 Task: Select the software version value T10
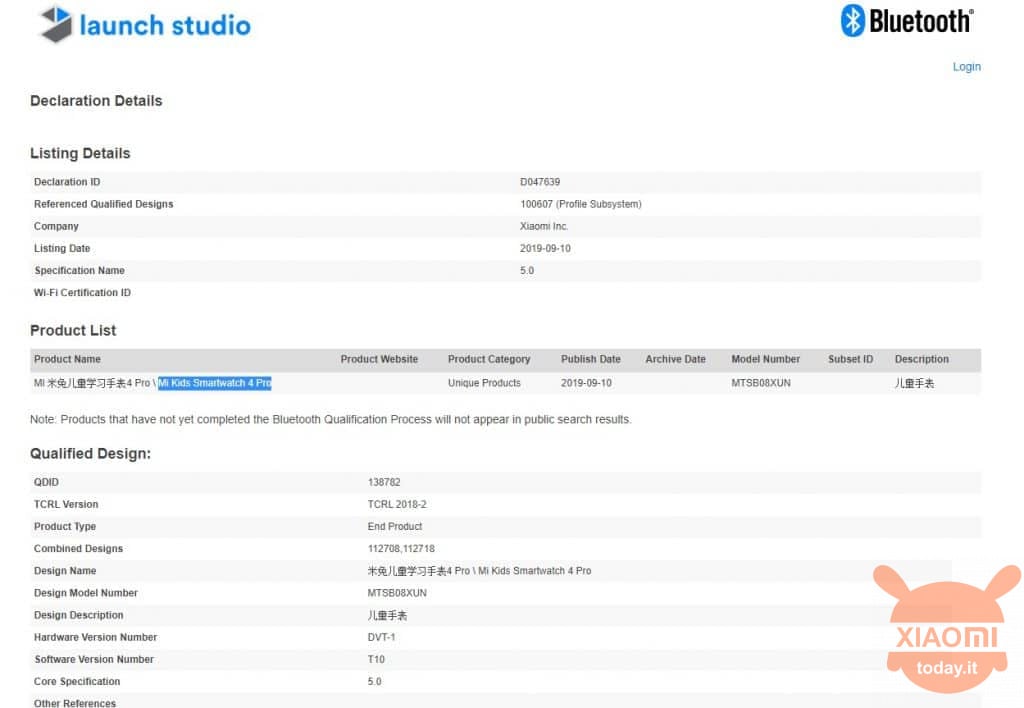(376, 660)
